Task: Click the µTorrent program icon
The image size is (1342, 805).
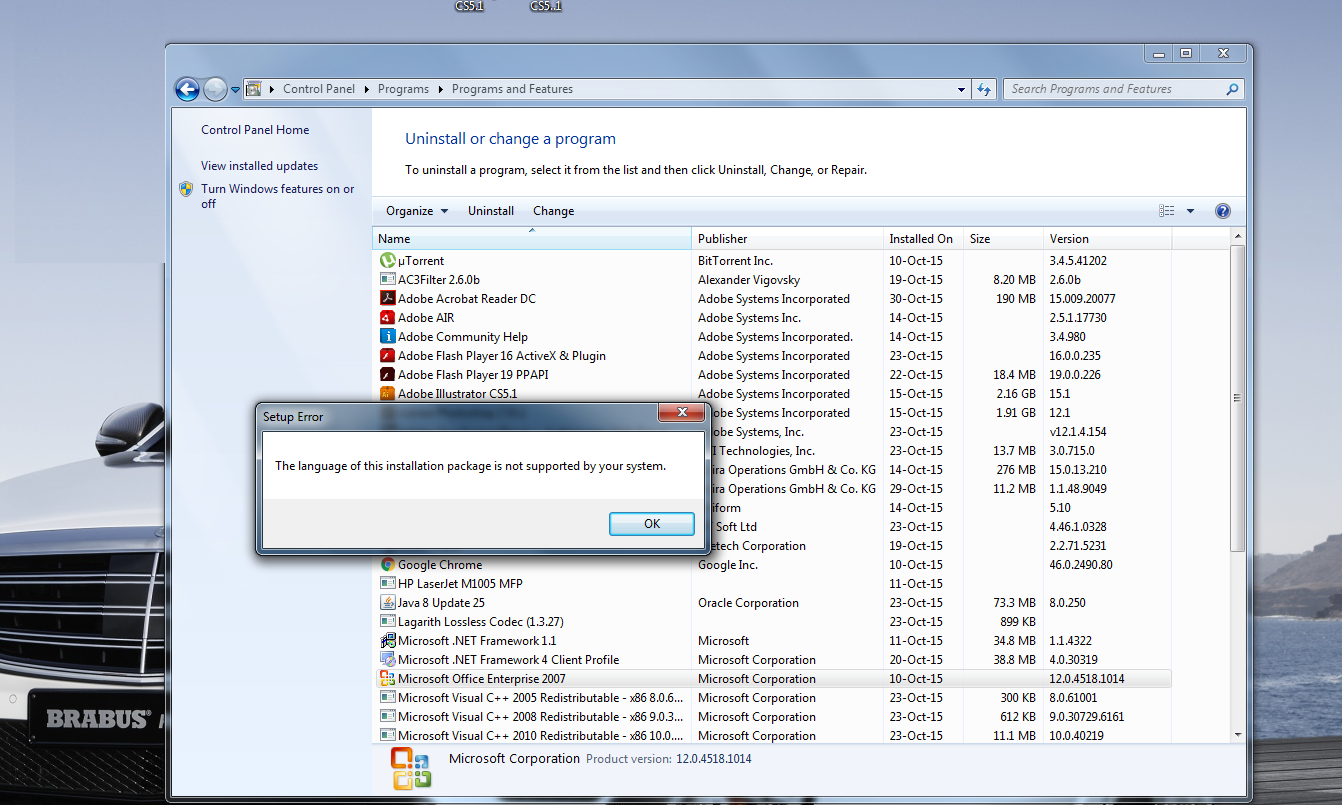Action: click(388, 261)
